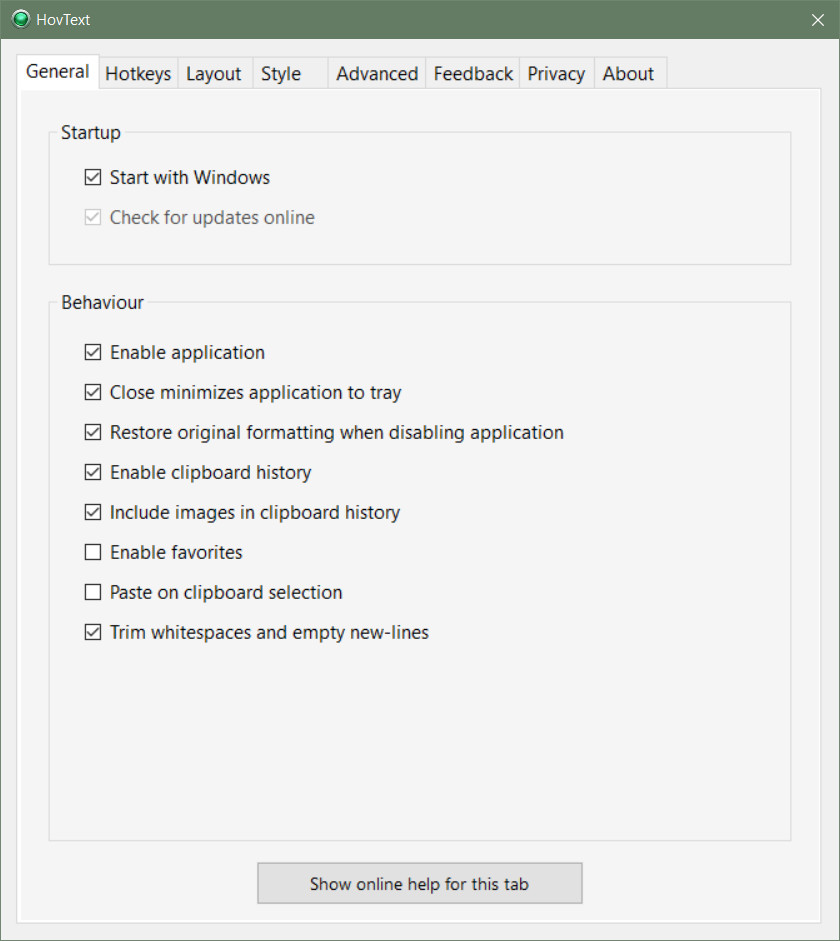Viewport: 840px width, 941px height.
Task: Disable the Enable application checkbox
Action: pyautogui.click(x=93, y=352)
